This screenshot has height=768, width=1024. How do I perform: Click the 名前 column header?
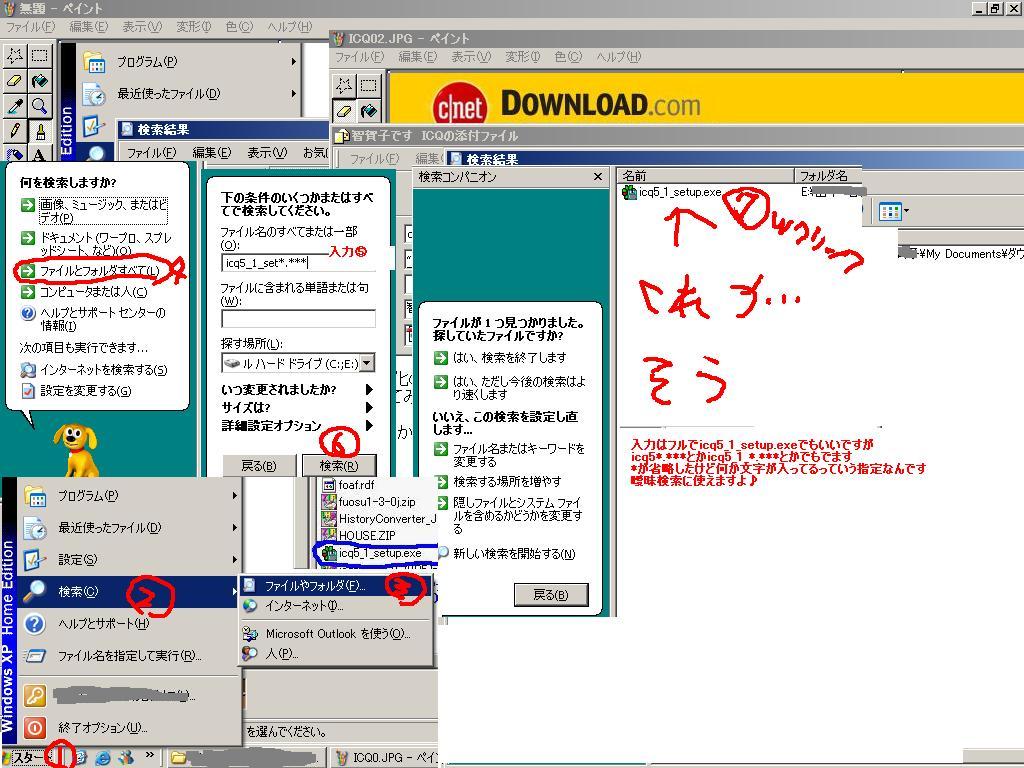tap(705, 175)
